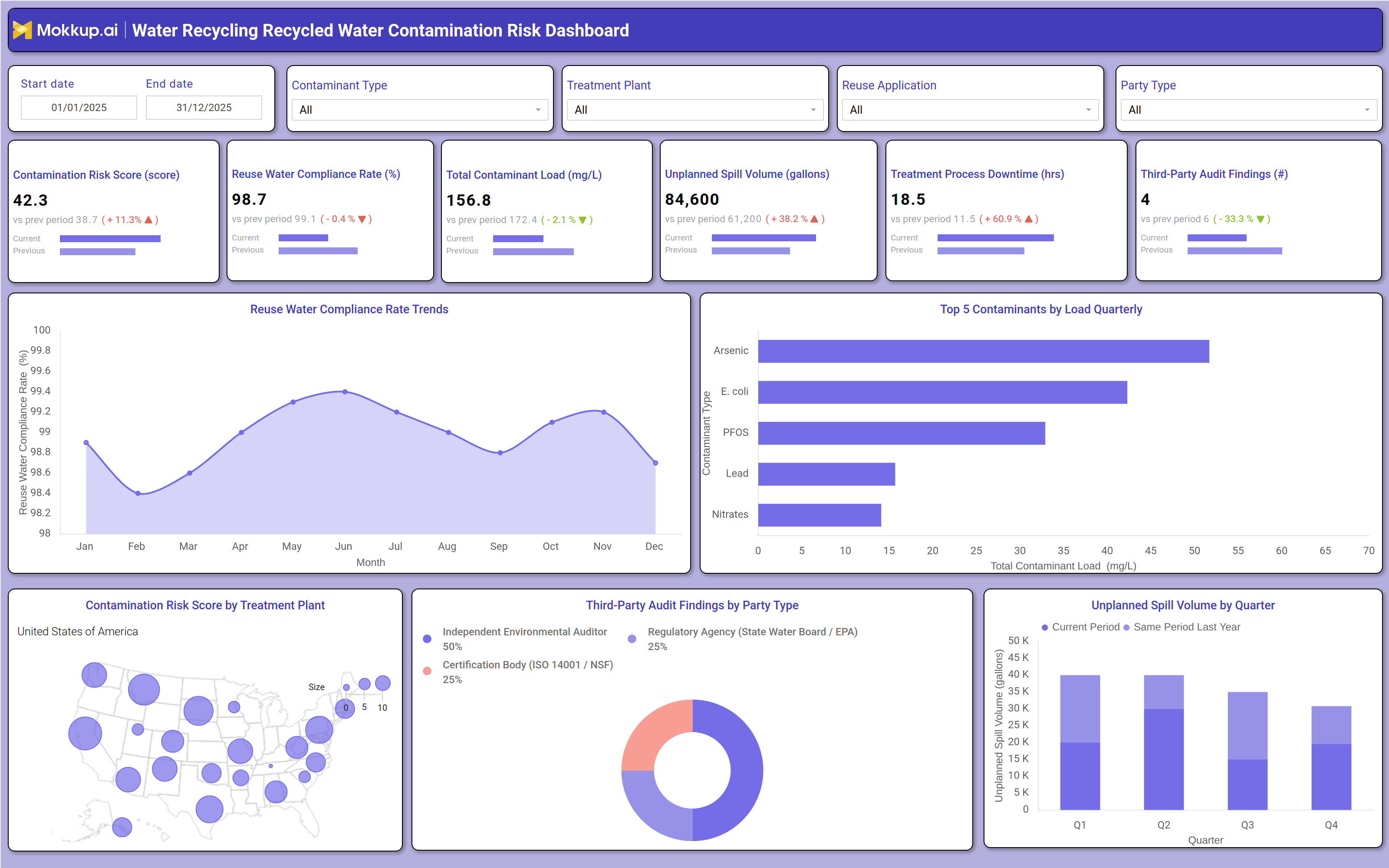Click the Previous bar in Audit Findings card
This screenshot has height=868, width=1389.
(x=1234, y=251)
